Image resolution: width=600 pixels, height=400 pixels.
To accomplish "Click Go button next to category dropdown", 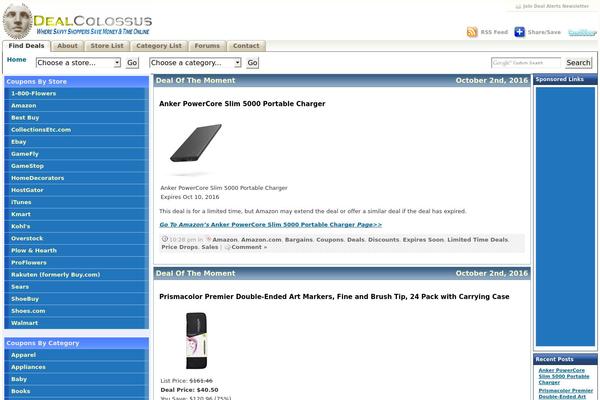I will [x=252, y=63].
